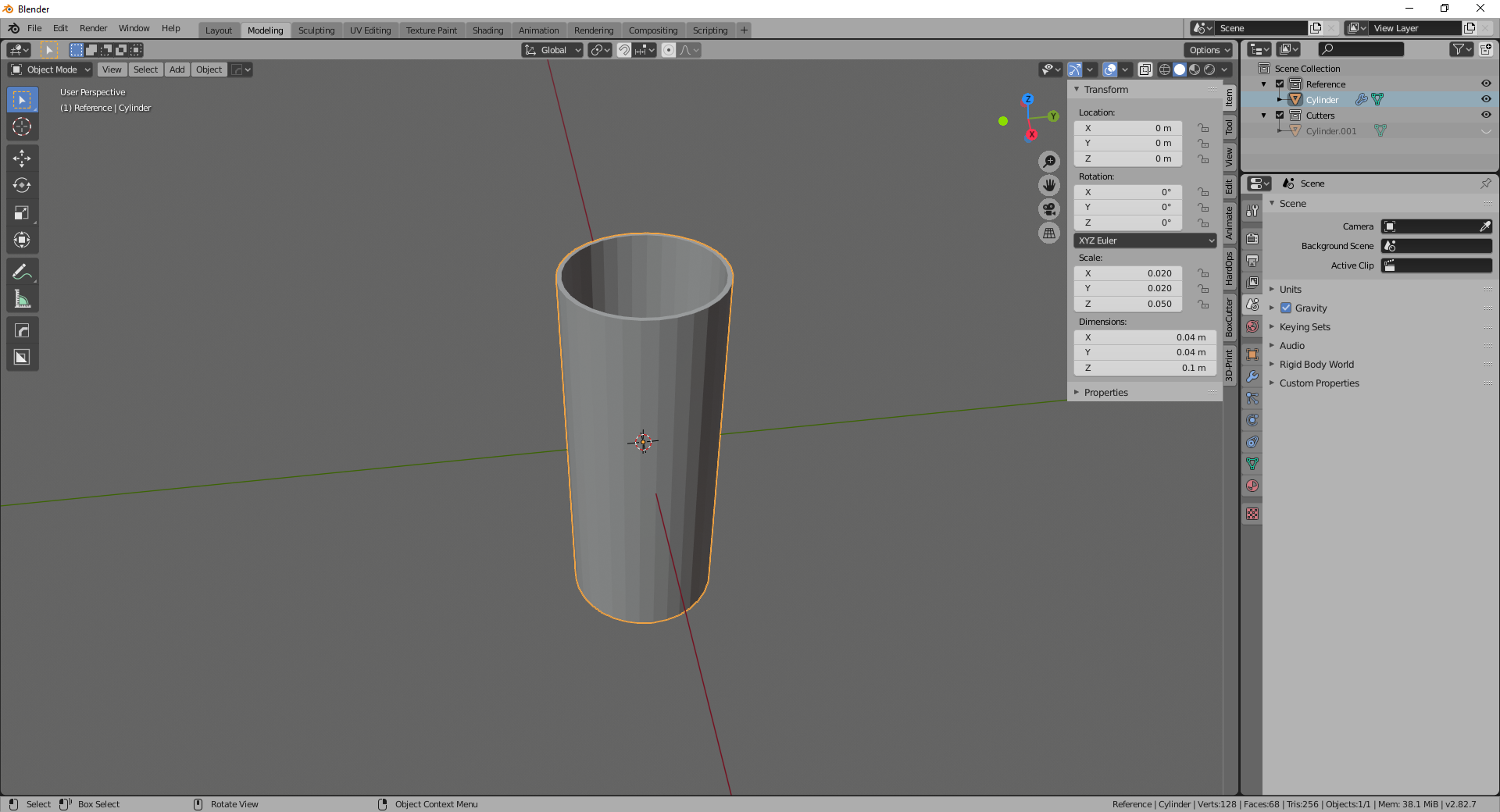Uncheck the Reference collection checkbox

tap(1280, 84)
